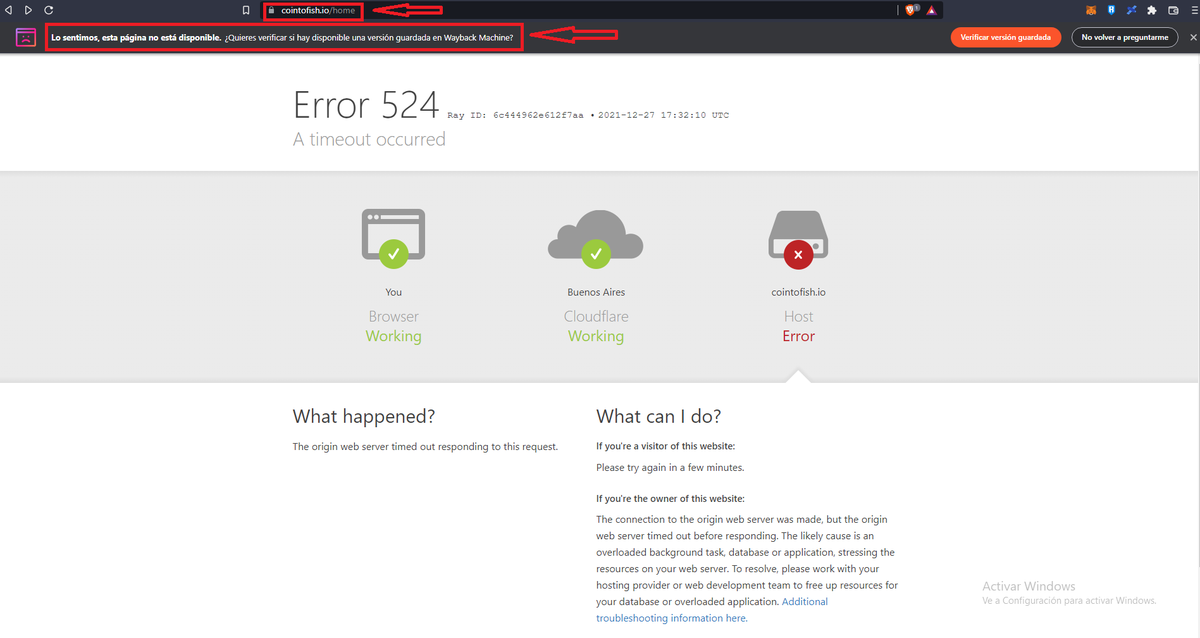Click 'Lo sentimos, esta página no está disponible.'
The image size is (1200, 638).
coord(136,37)
